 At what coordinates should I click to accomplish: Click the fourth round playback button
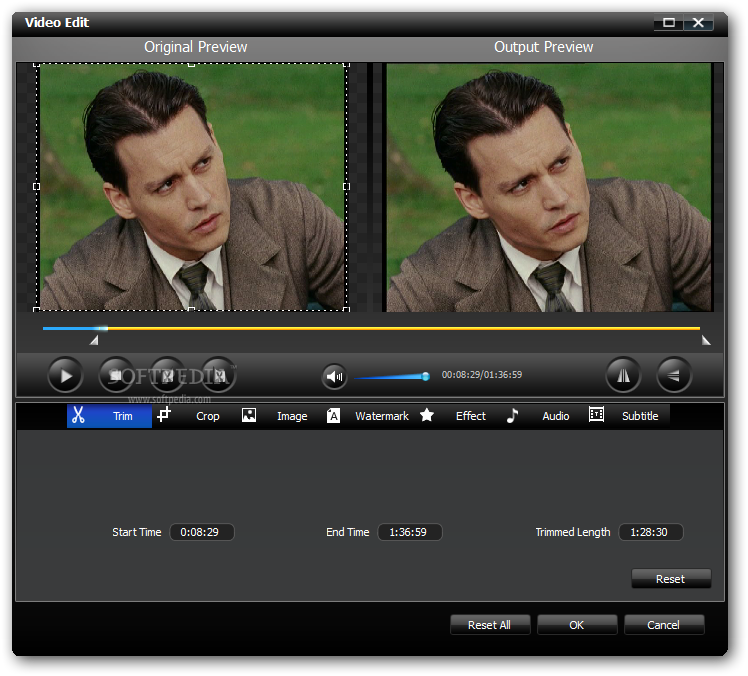[218, 375]
